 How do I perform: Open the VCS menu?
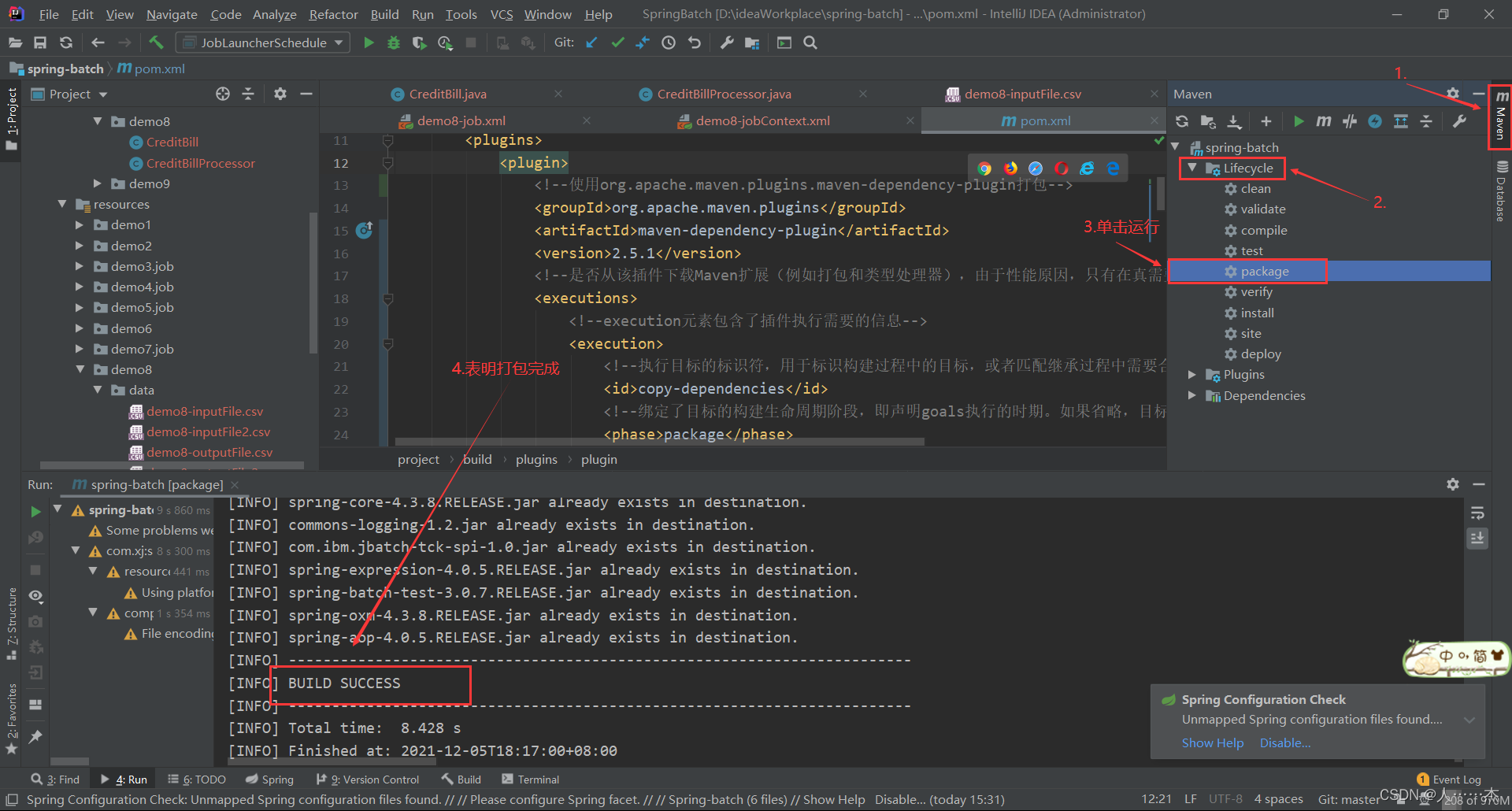click(501, 13)
